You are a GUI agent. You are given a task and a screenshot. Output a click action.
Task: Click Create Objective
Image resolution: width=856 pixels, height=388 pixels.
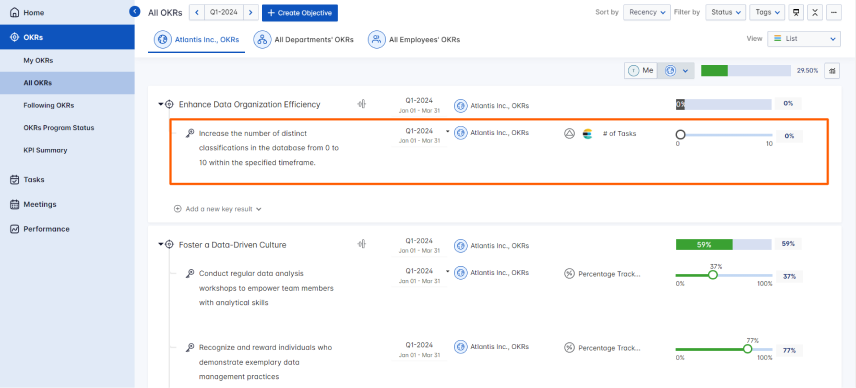click(300, 13)
